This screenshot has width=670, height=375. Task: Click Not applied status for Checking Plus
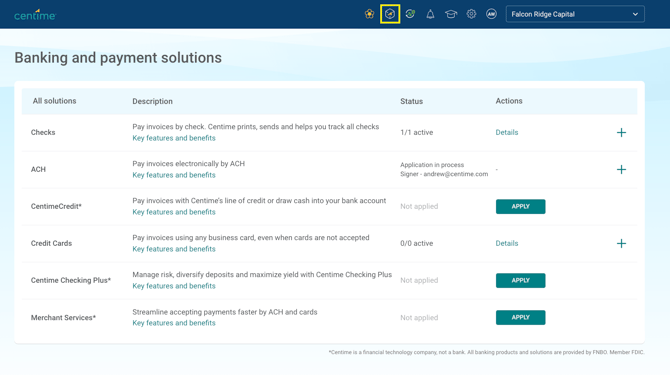419,280
